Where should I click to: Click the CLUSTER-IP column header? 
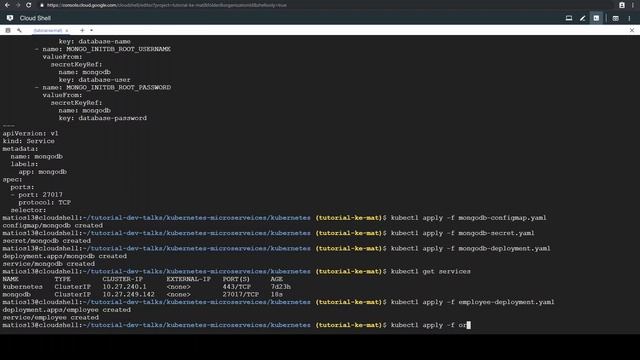coord(122,279)
